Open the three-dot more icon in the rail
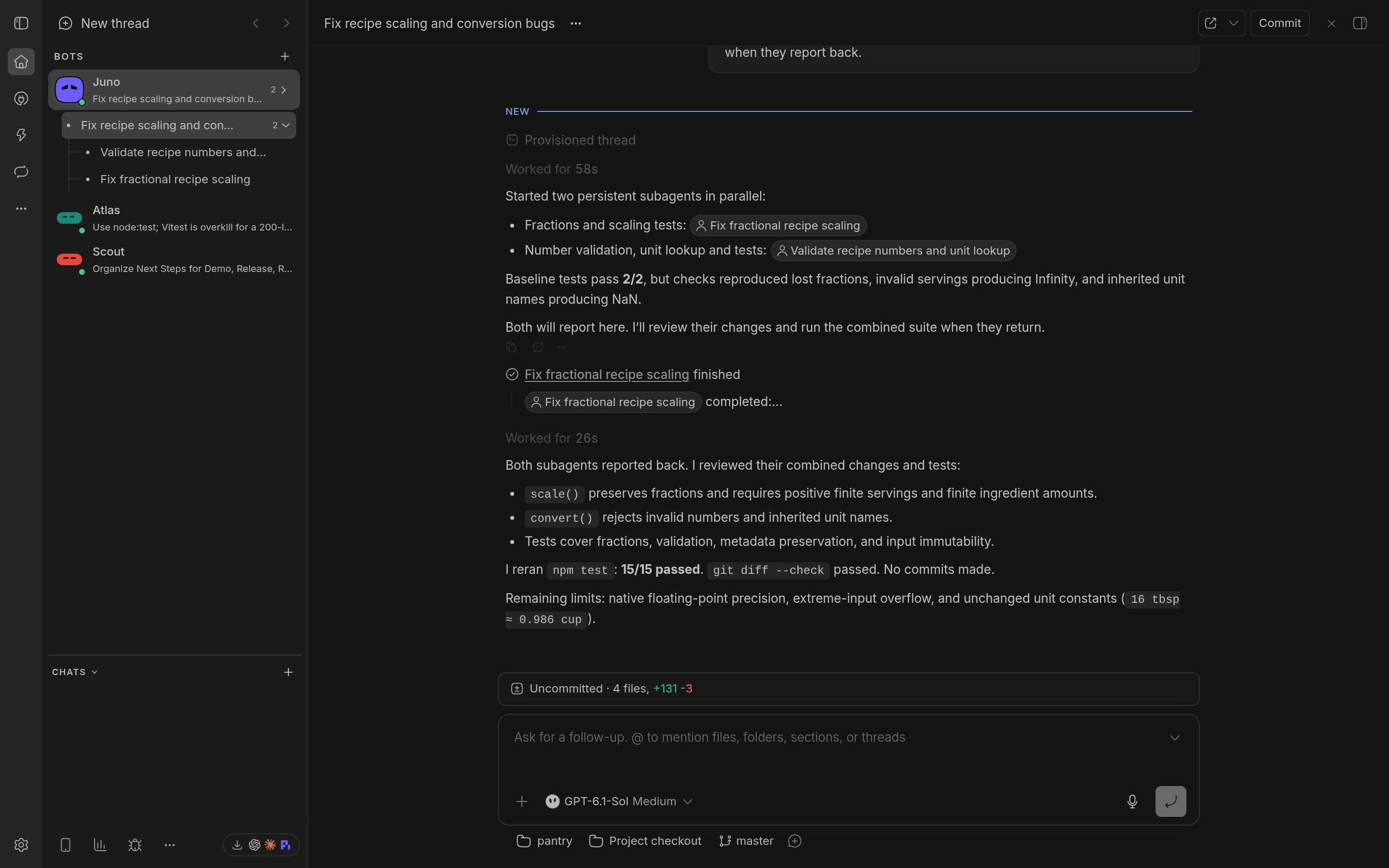Viewport: 1389px width, 868px height. pyautogui.click(x=21, y=208)
